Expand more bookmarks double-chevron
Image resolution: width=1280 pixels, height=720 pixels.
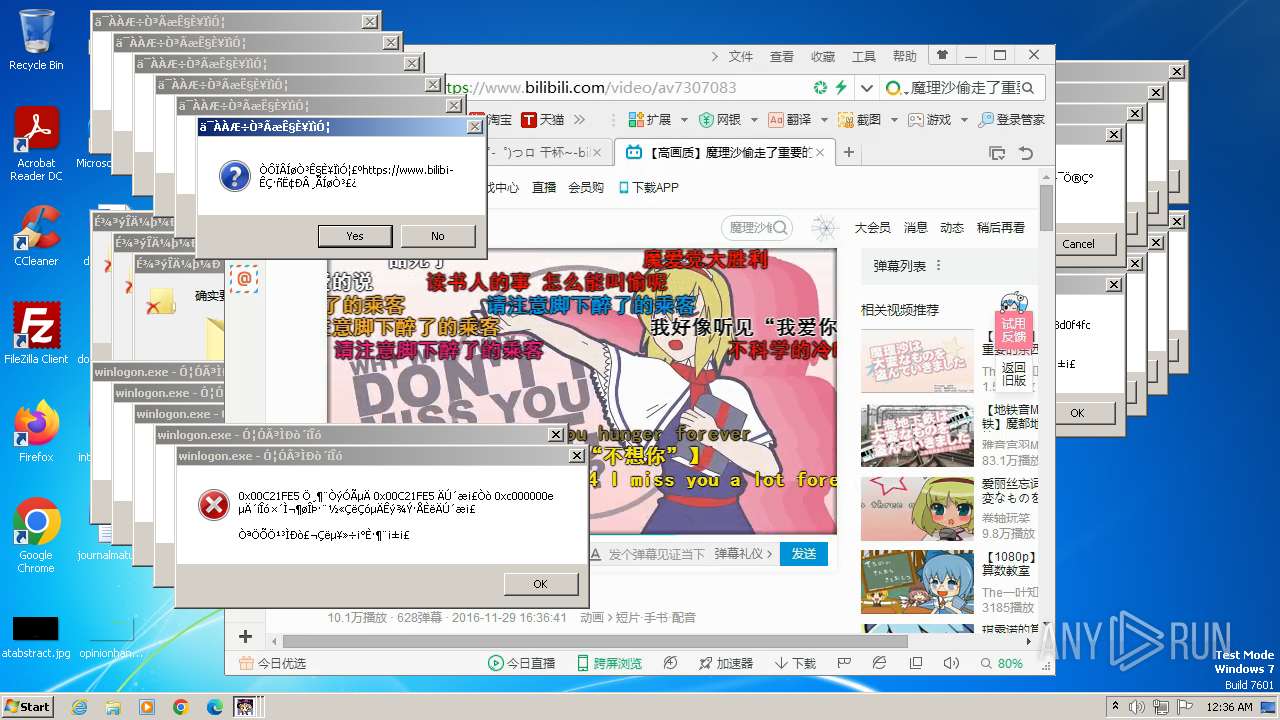(x=579, y=120)
